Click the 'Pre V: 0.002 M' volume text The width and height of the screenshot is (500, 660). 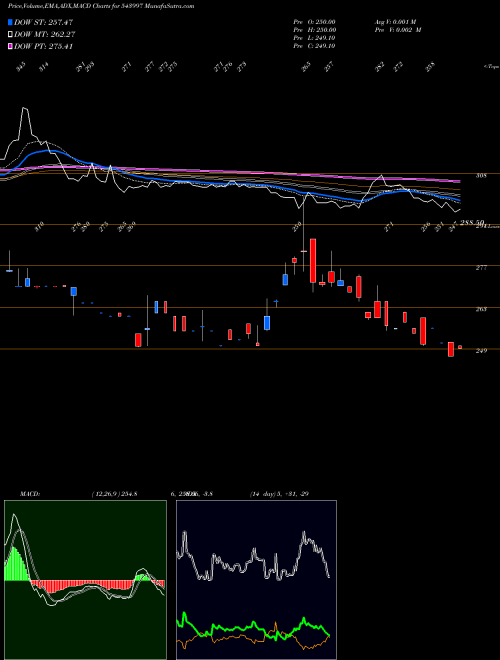pyautogui.click(x=398, y=30)
